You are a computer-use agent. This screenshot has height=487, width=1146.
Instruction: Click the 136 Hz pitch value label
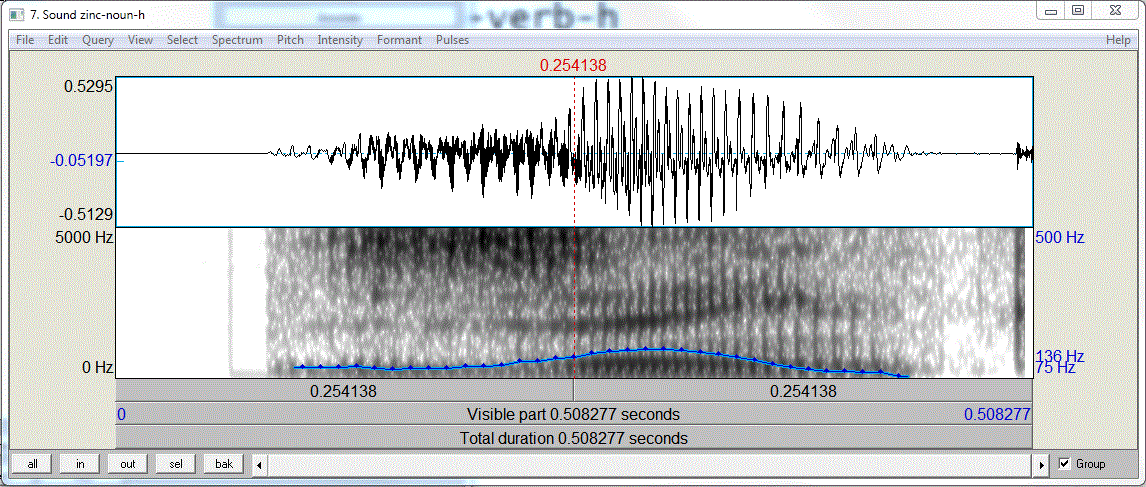pos(1059,356)
